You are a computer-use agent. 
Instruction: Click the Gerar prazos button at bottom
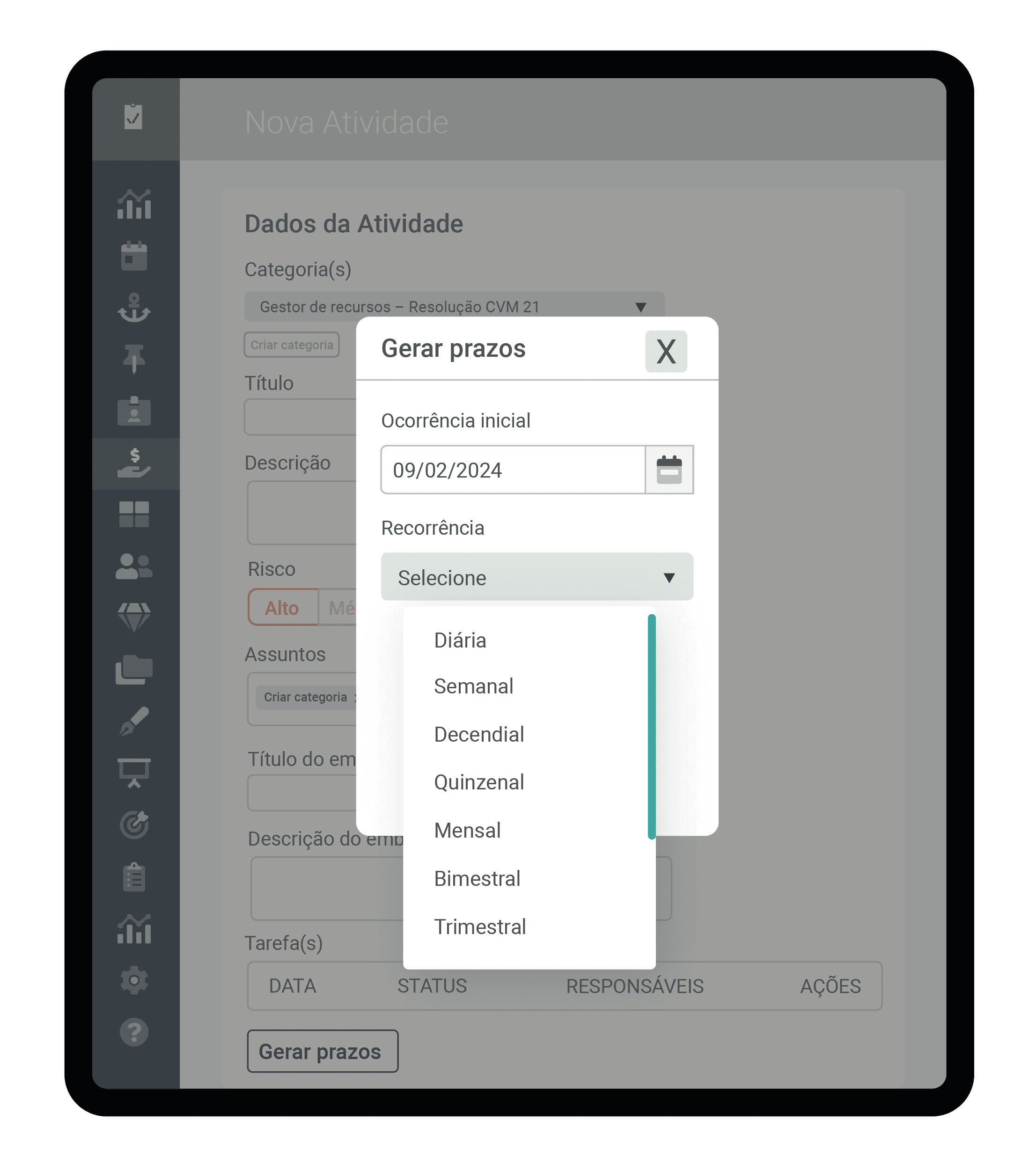coord(323,1051)
